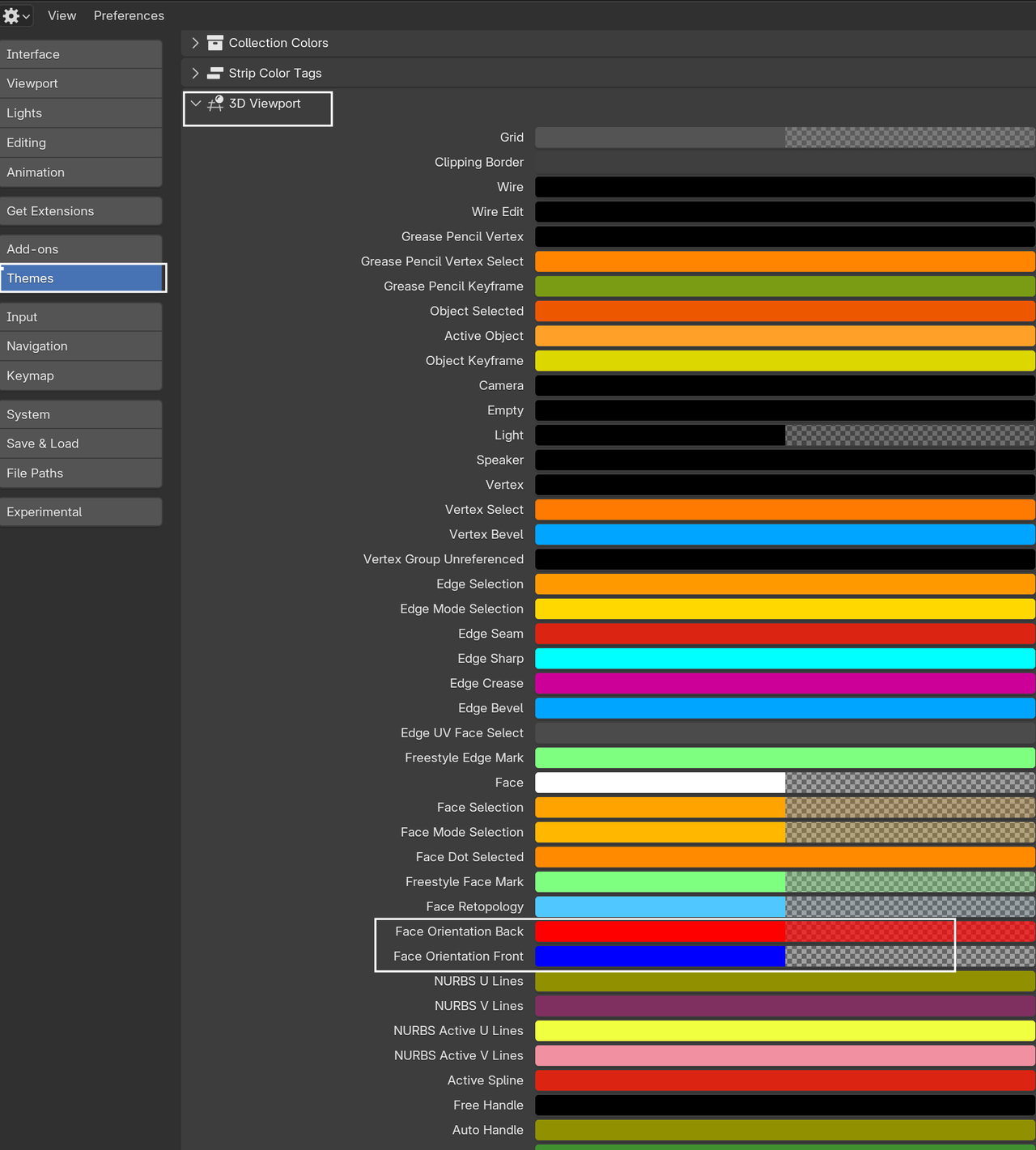The image size is (1036, 1150).
Task: Click the Edge Sharp cyan swatch
Action: coord(785,659)
